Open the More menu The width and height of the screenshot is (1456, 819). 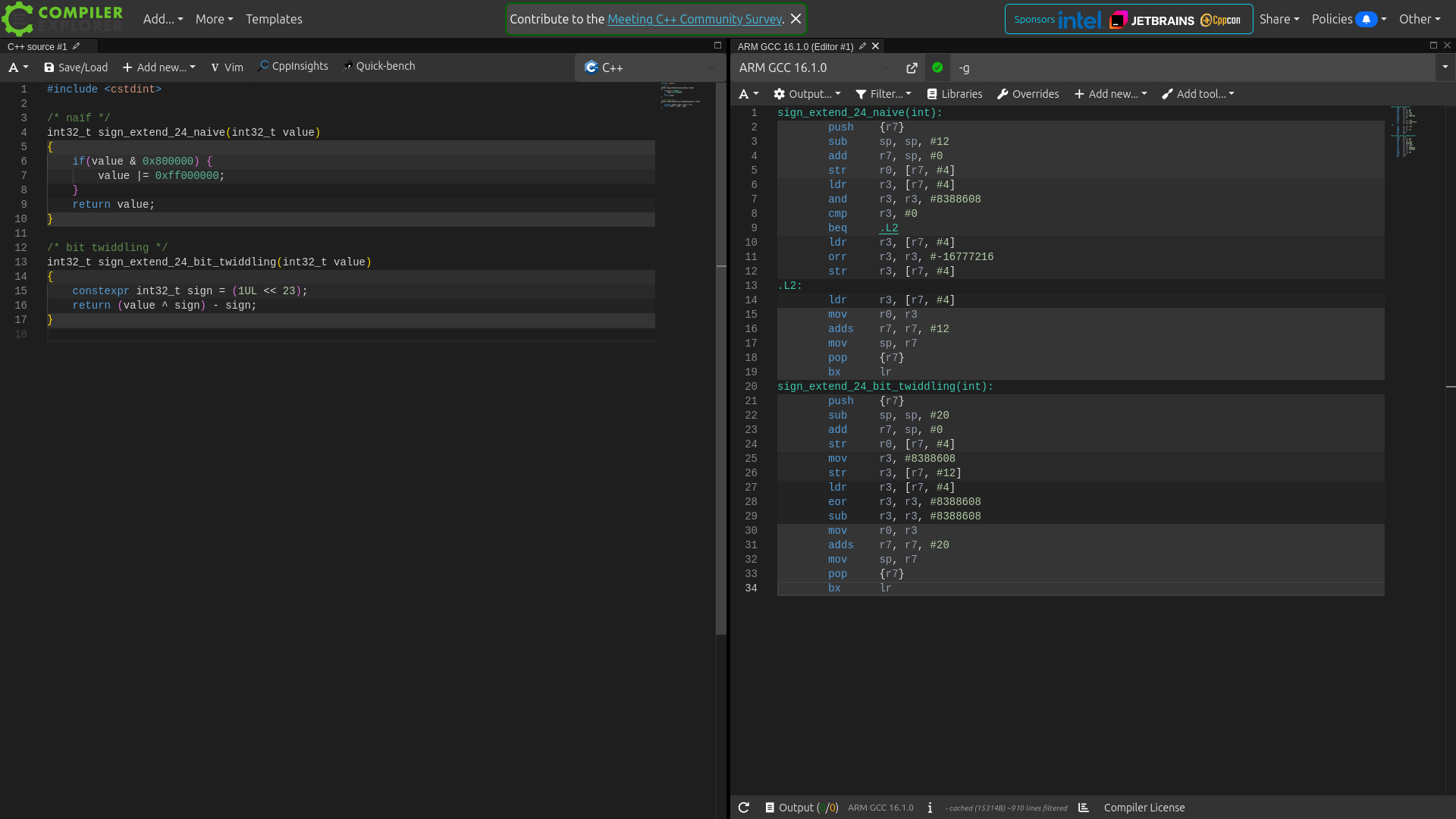(214, 19)
